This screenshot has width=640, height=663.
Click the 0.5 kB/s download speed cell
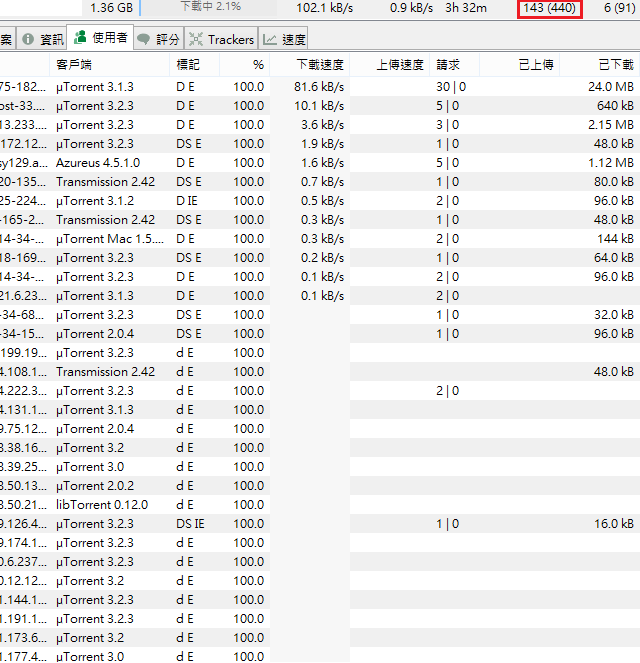[323, 201]
